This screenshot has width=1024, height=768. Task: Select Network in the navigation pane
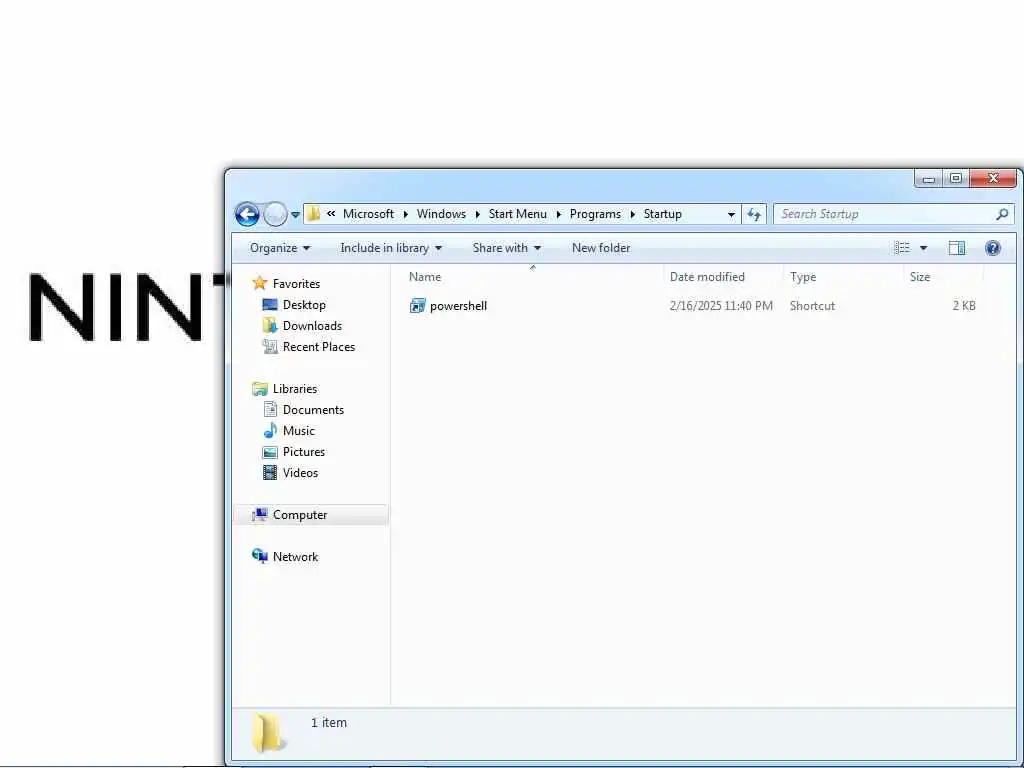coord(296,556)
